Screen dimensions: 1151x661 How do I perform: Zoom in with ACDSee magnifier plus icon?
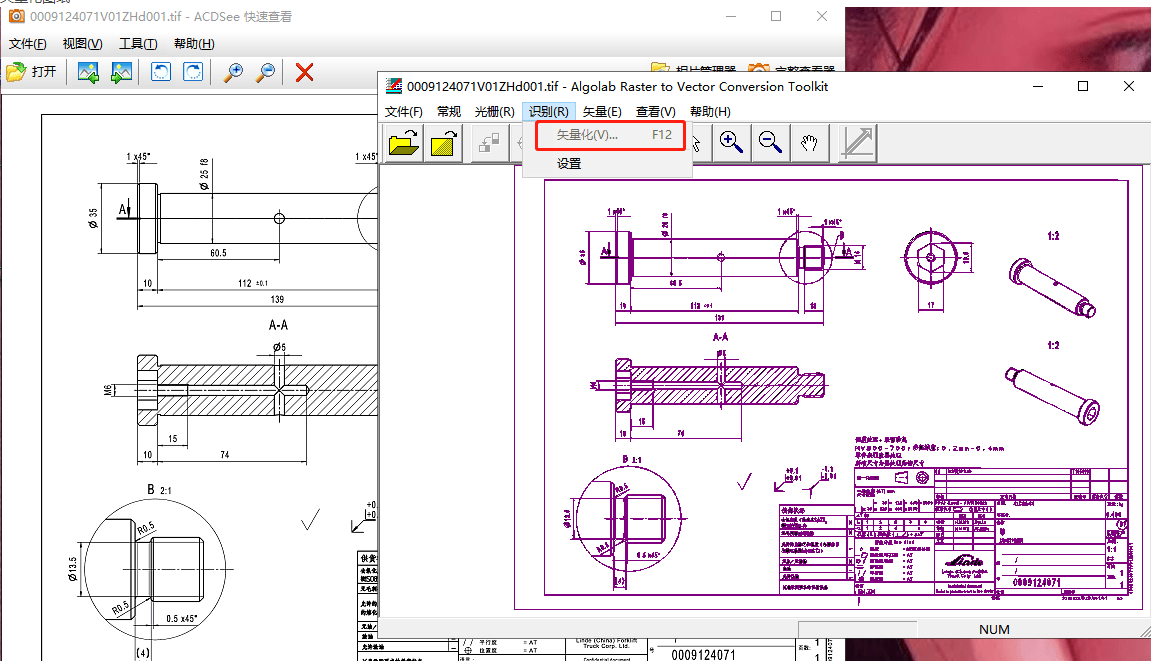(x=233, y=72)
